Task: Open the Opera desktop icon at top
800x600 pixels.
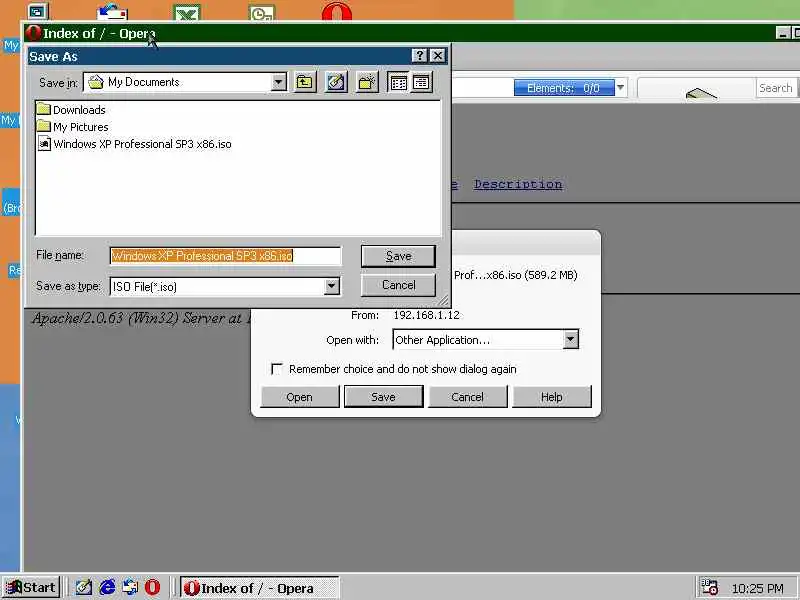Action: 337,11
